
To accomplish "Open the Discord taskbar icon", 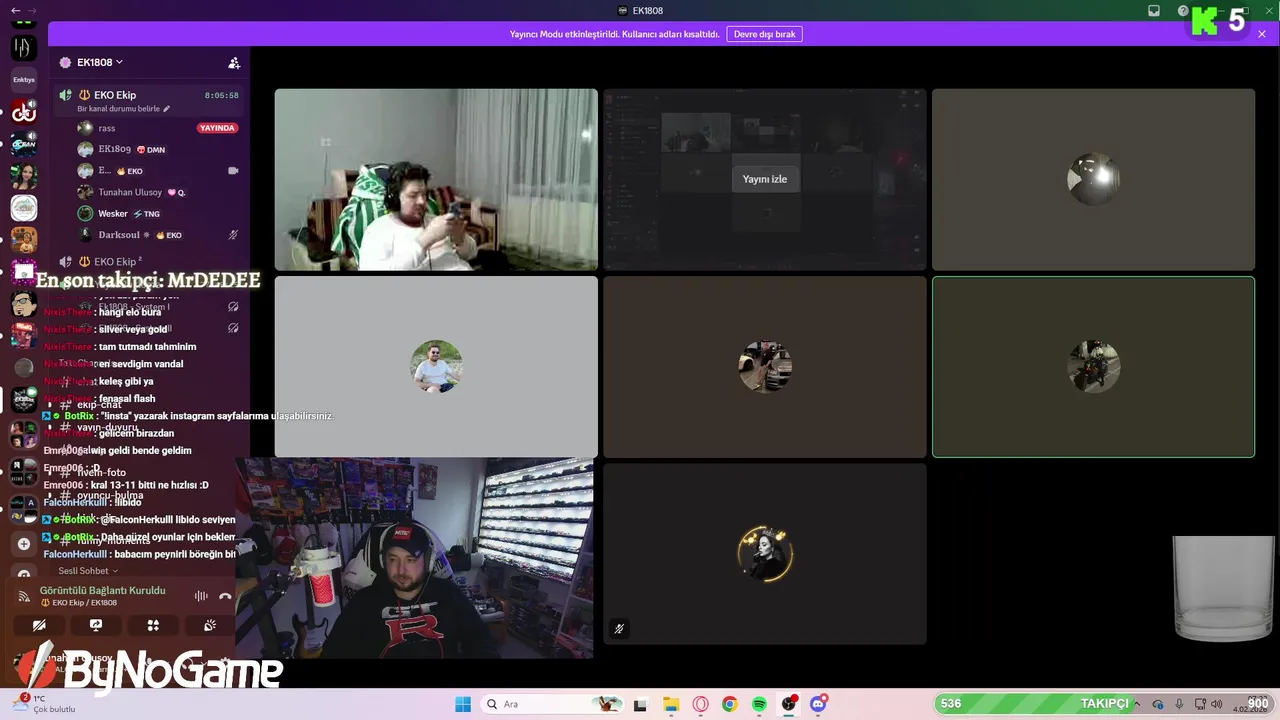I will tap(818, 704).
